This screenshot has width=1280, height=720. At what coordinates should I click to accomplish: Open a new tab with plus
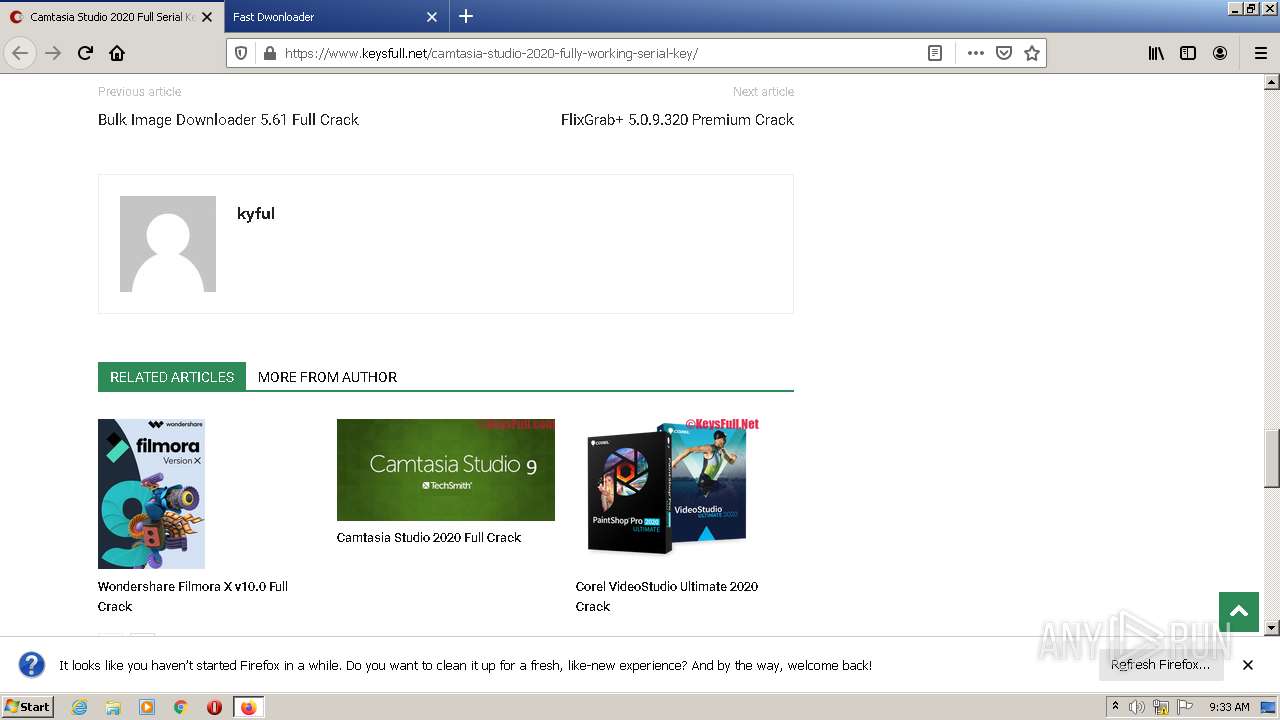click(466, 16)
